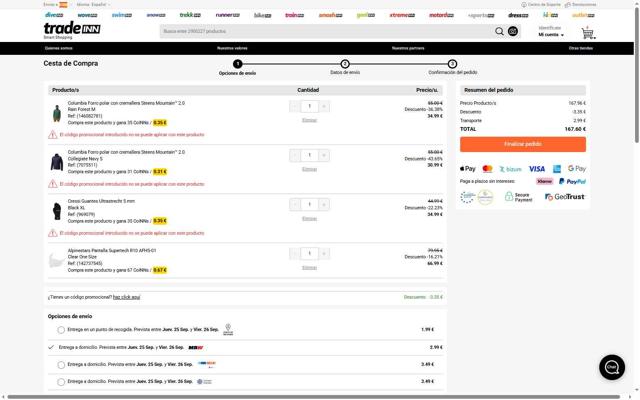Click the Bizum payment icon
Screen dimensions: 640x400
tap(511, 169)
